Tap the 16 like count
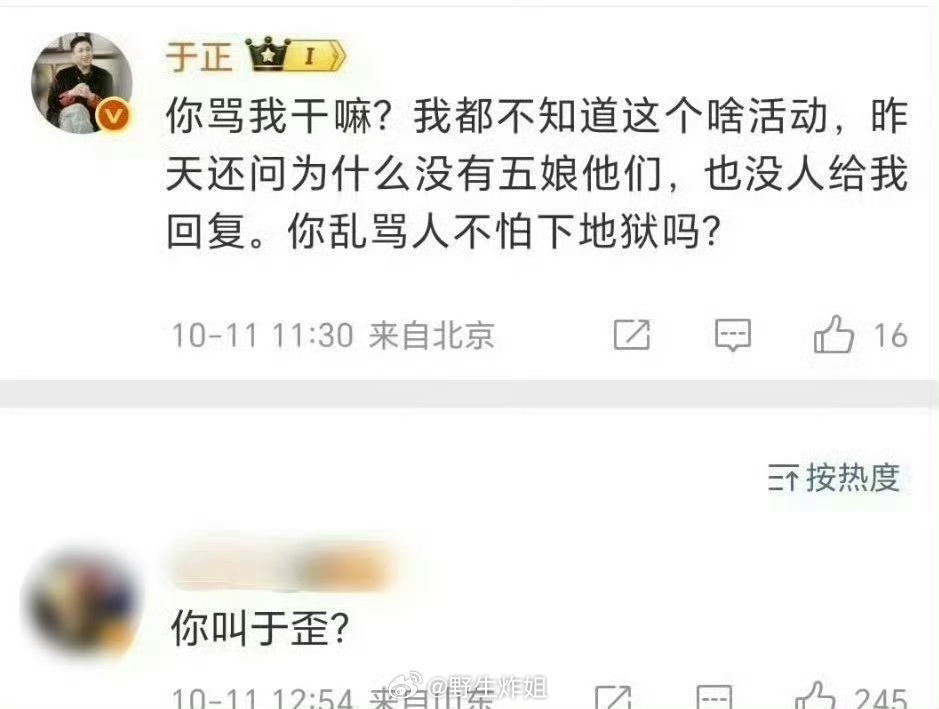939x709 pixels. pyautogui.click(x=890, y=335)
